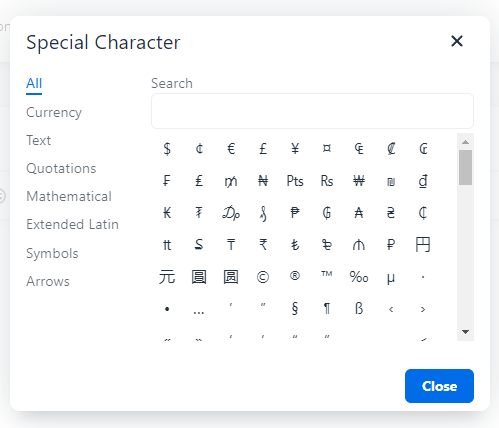499x428 pixels.
Task: Dismiss dialog with the X icon
Action: [457, 41]
